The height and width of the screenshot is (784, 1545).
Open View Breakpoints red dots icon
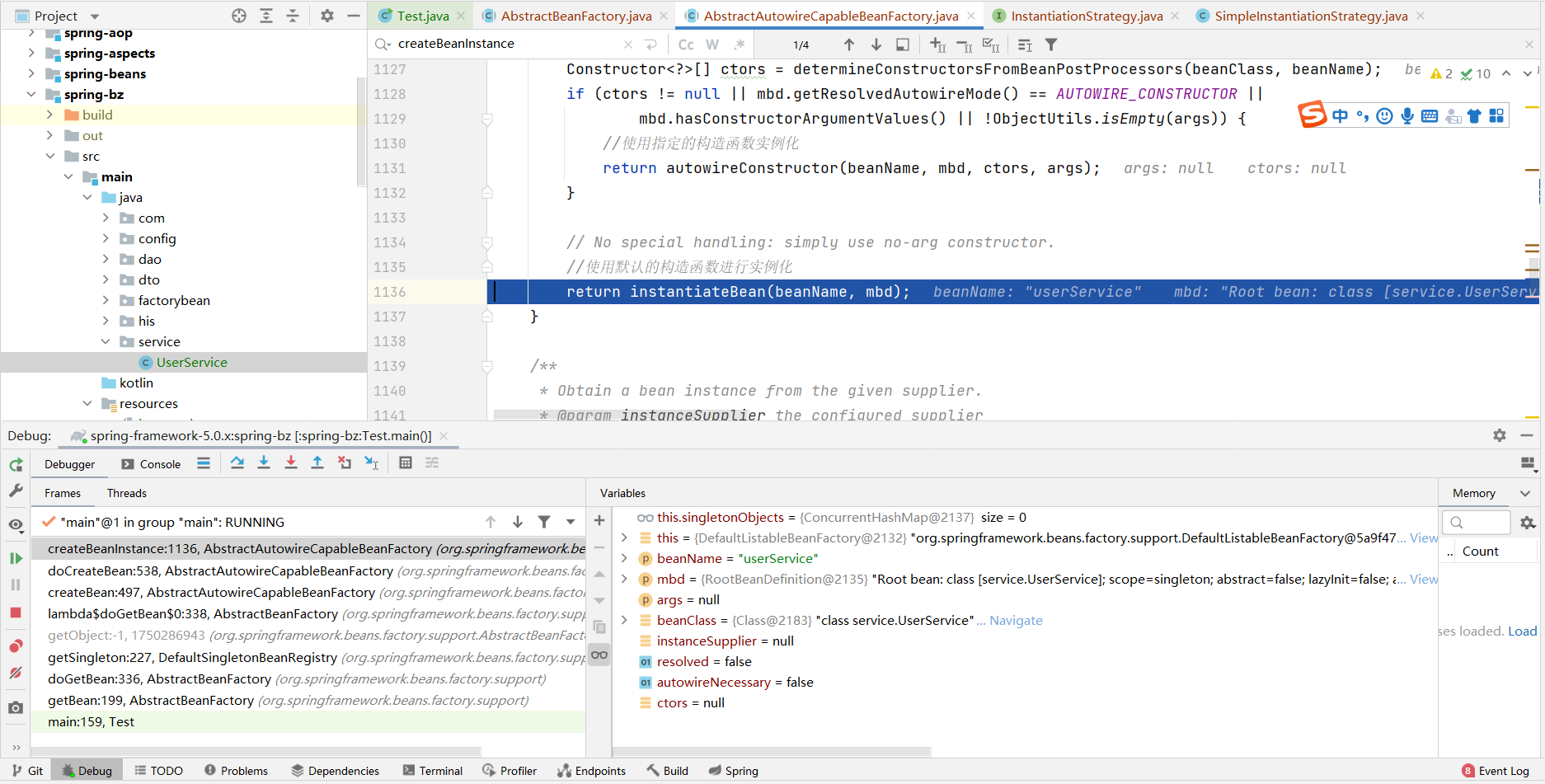click(x=16, y=646)
